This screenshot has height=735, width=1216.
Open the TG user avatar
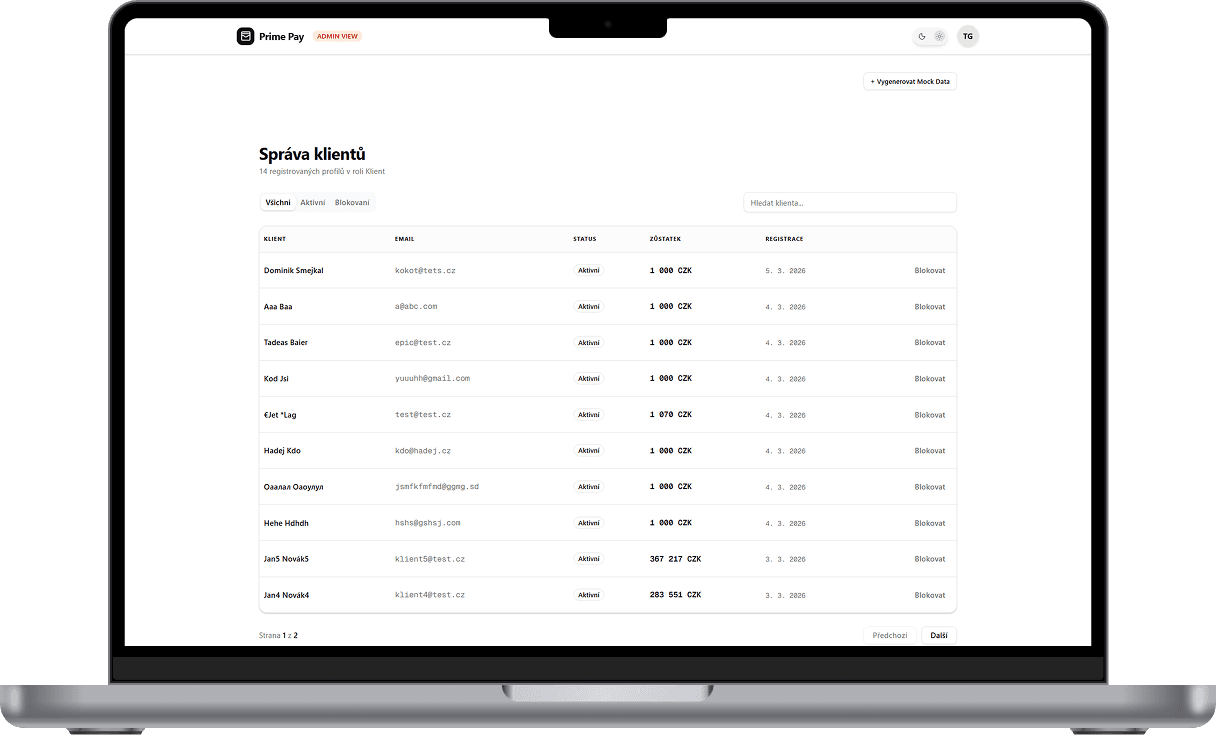[968, 36]
